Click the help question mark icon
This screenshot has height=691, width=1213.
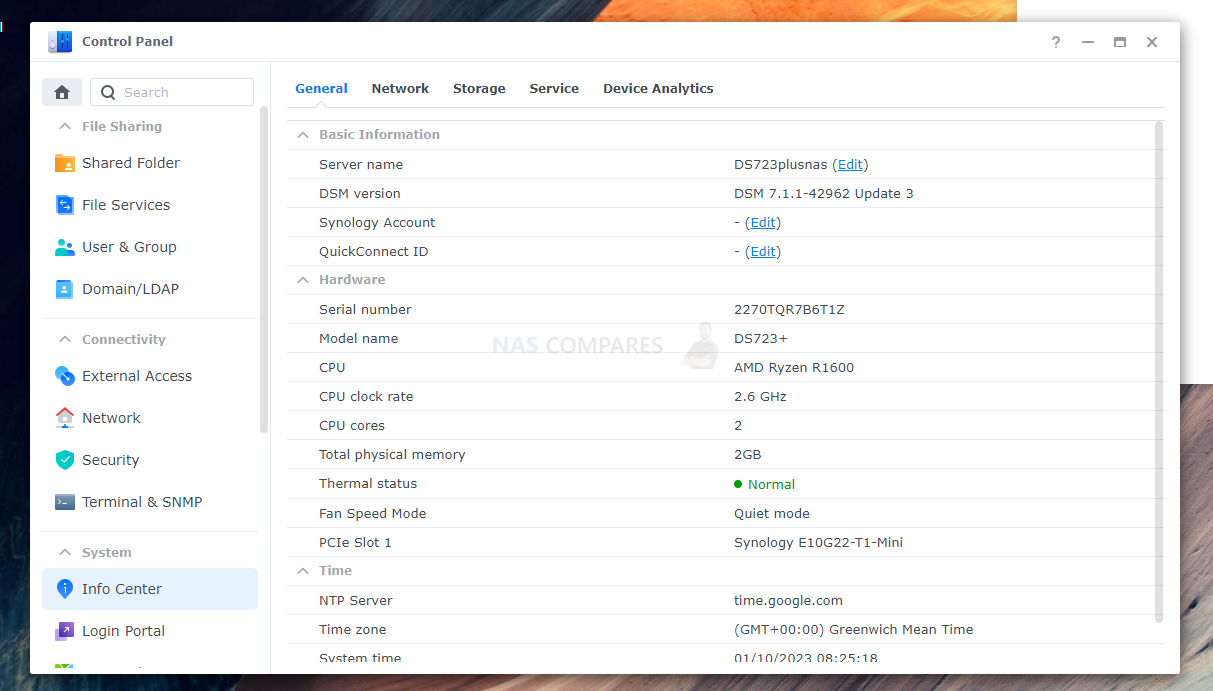tap(1056, 42)
